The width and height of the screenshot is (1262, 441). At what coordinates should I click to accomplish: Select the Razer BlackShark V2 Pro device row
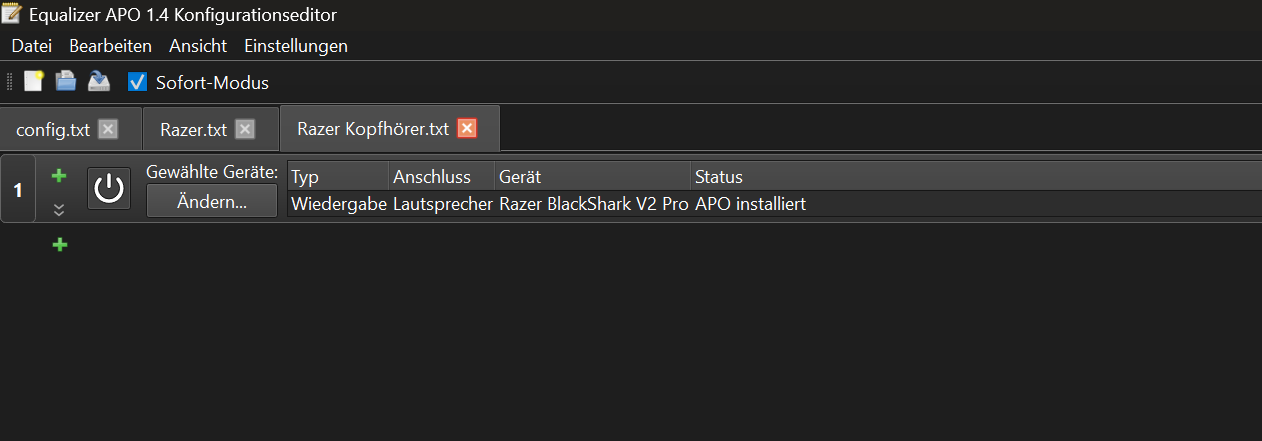593,204
